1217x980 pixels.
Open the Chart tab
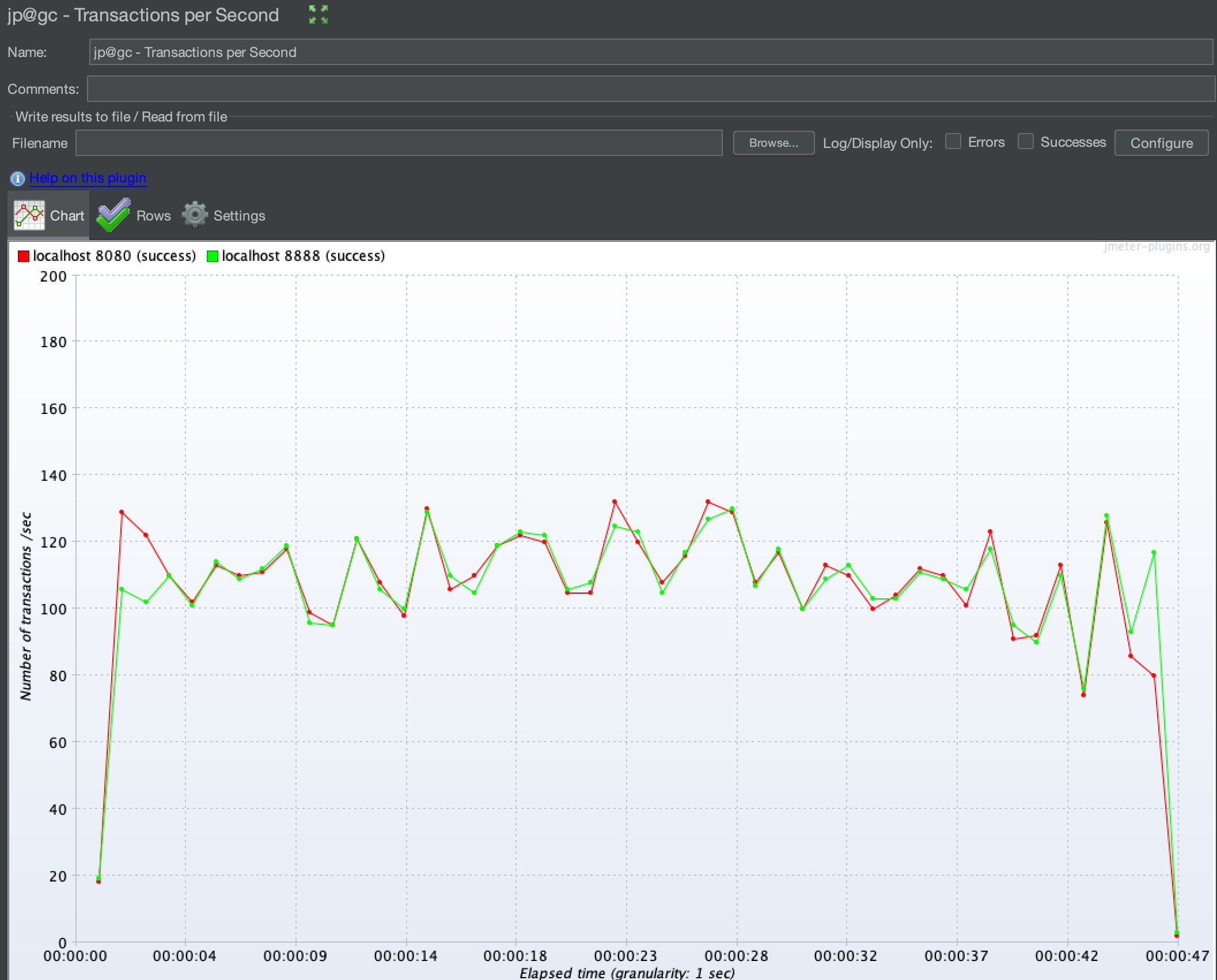point(67,216)
